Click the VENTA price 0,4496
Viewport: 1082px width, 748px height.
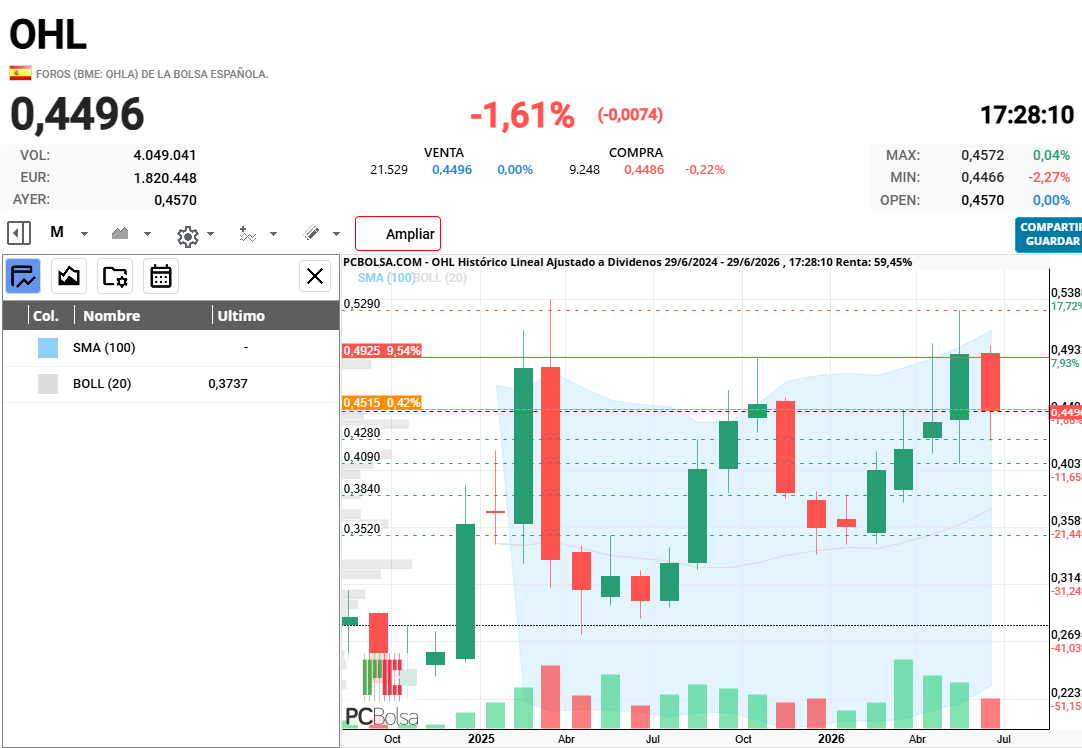452,170
